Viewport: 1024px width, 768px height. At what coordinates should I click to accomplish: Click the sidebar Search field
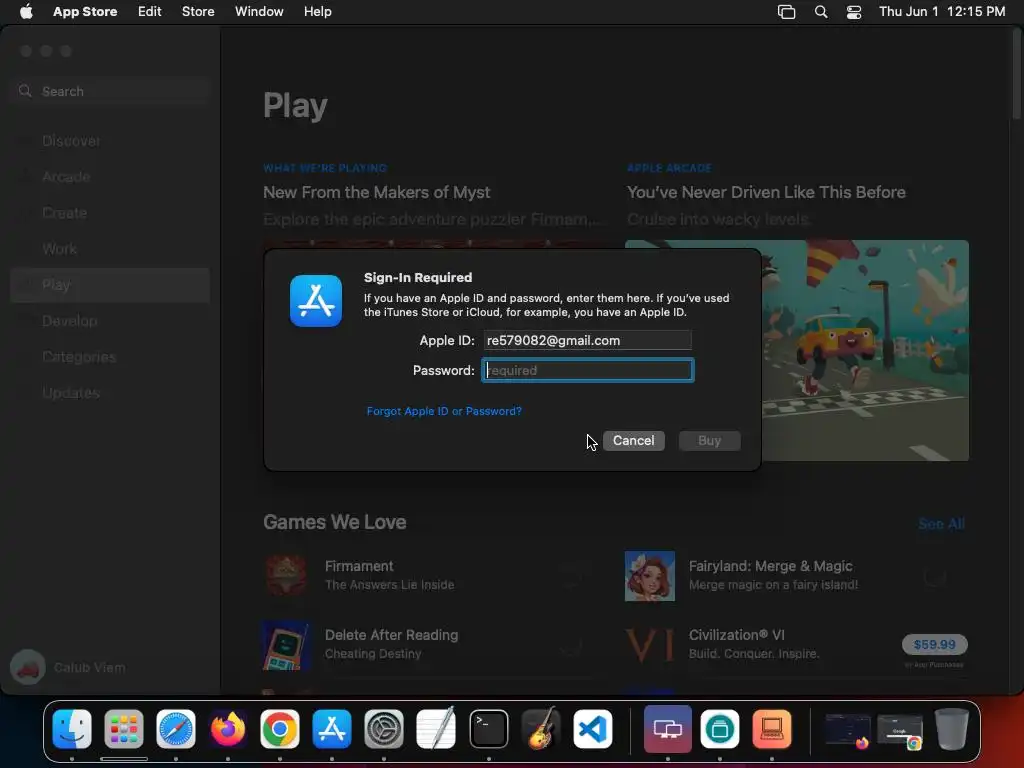pyautogui.click(x=110, y=91)
